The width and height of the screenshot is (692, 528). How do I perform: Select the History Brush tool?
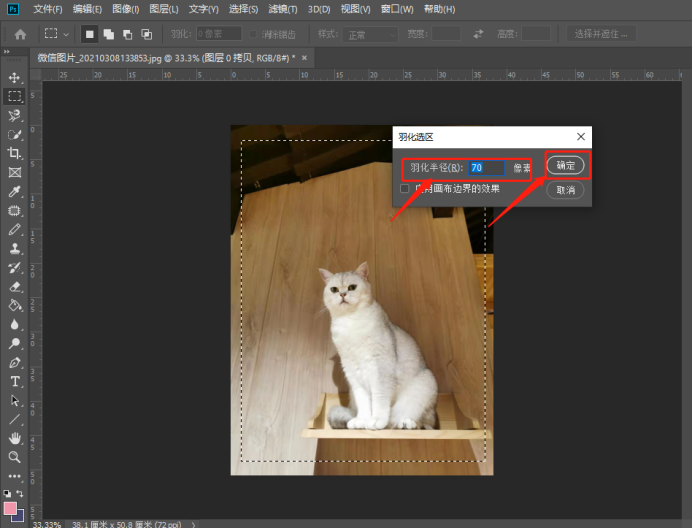click(x=14, y=268)
